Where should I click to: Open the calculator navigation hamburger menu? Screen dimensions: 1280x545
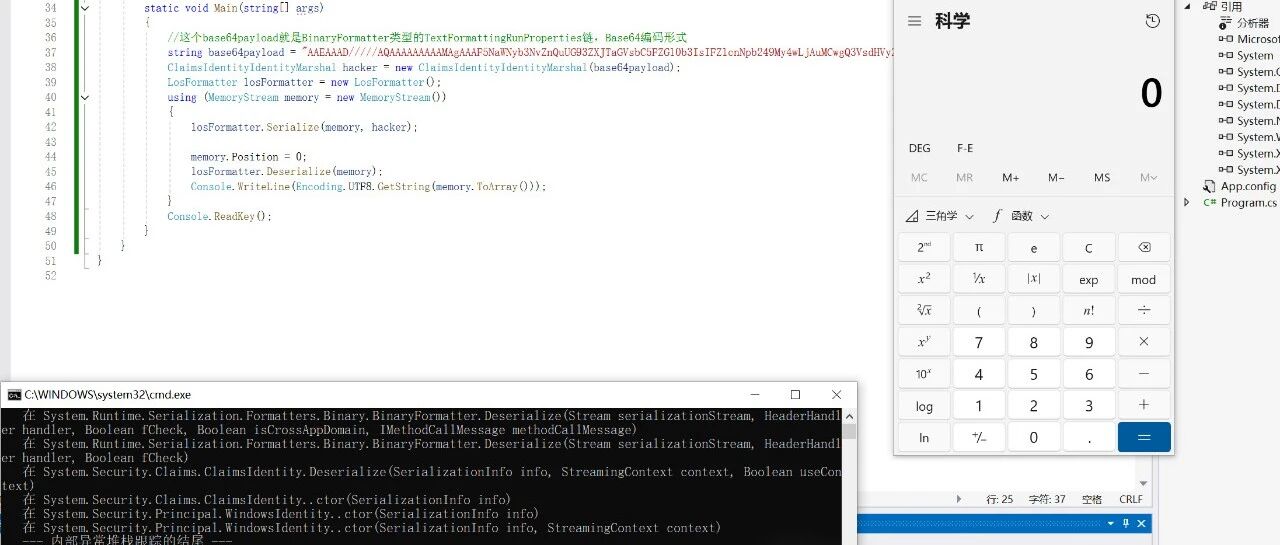914,21
